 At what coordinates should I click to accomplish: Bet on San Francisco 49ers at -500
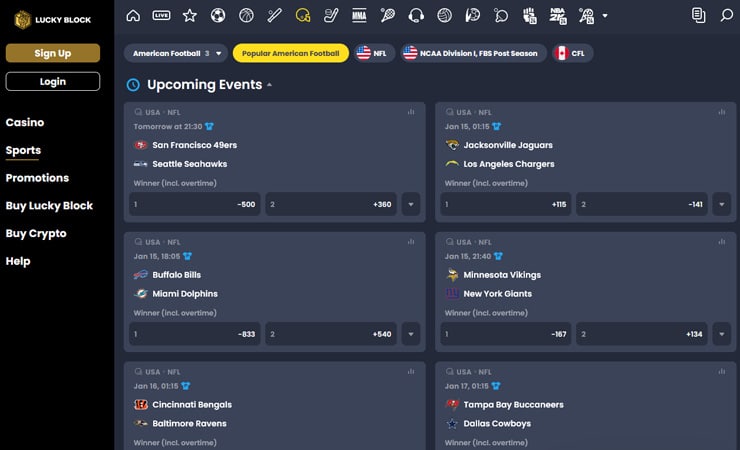(x=194, y=204)
